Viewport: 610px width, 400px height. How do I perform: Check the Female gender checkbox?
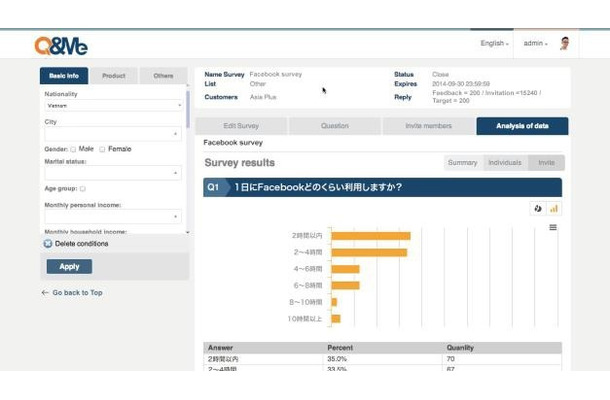pos(102,149)
